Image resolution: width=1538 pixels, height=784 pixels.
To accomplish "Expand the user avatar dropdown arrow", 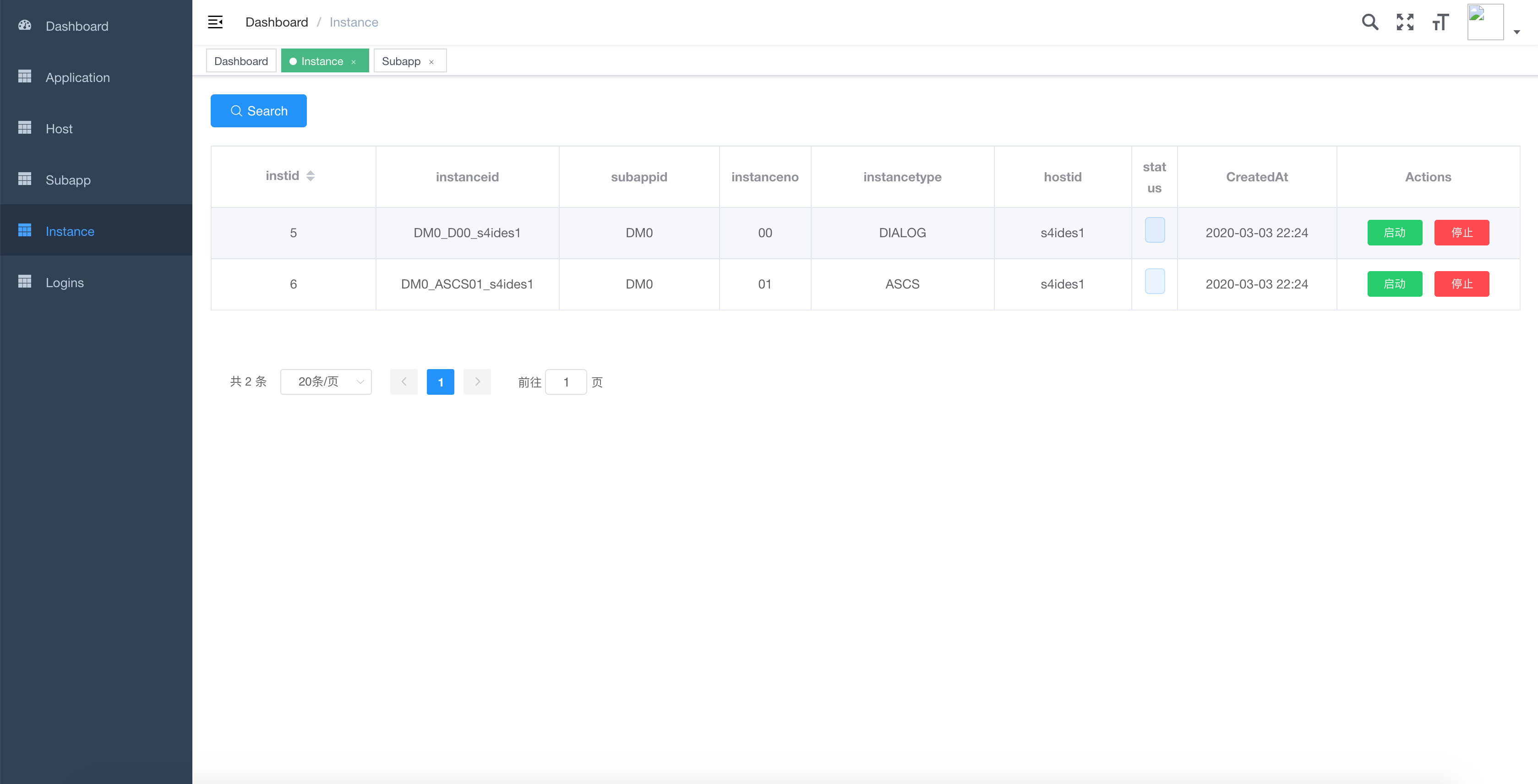I will point(1516,32).
